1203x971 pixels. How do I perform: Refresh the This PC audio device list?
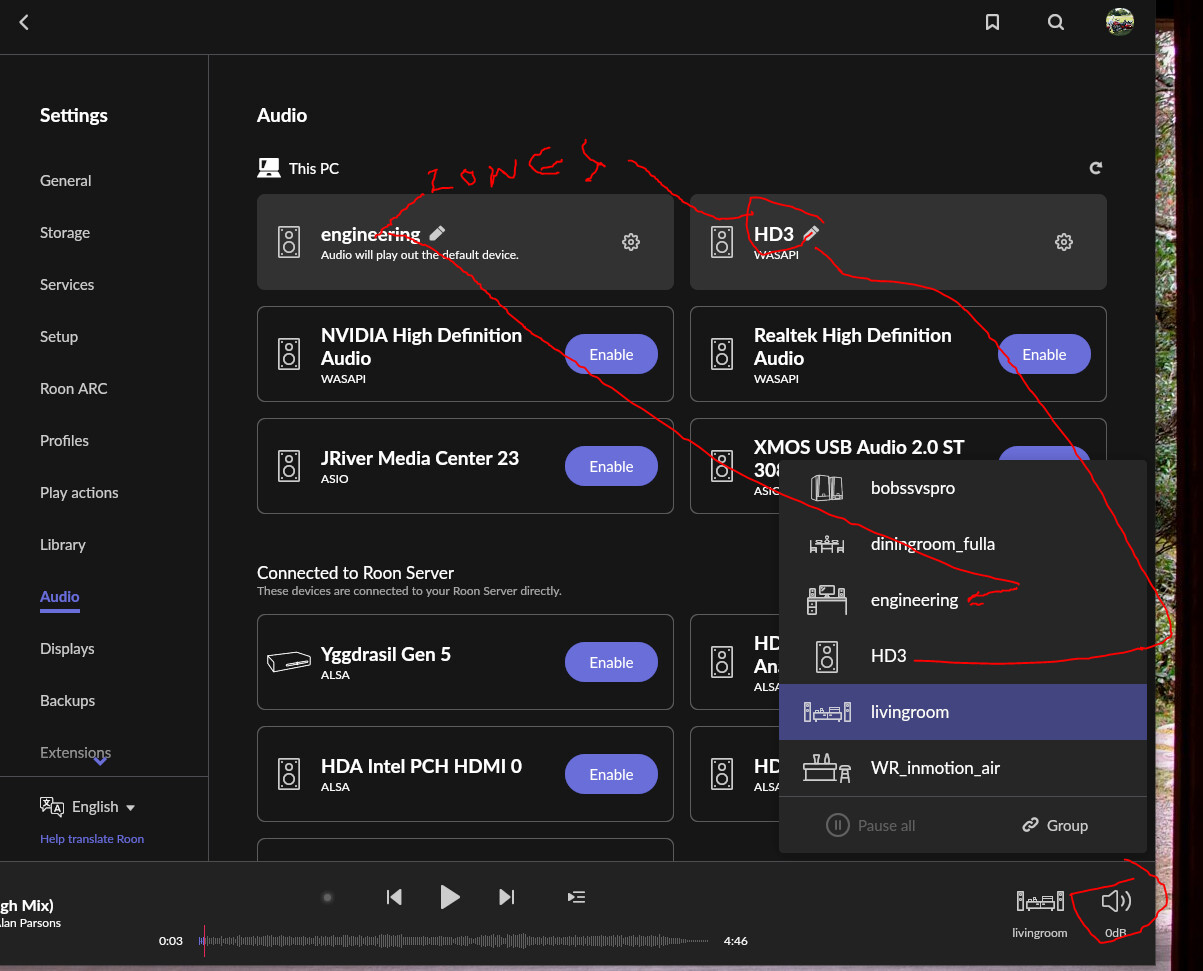[1096, 169]
